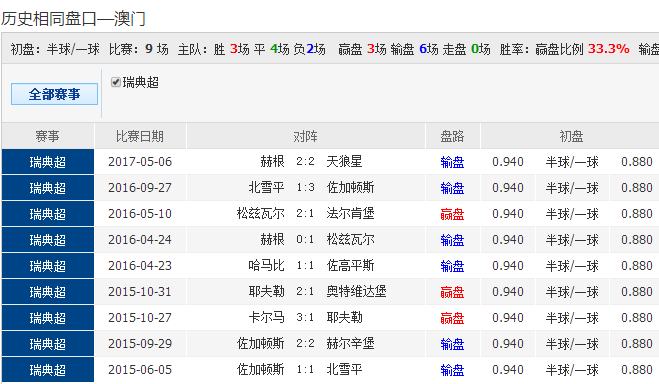Click the 3:1 score in the 卡尔马 row

pos(305,318)
